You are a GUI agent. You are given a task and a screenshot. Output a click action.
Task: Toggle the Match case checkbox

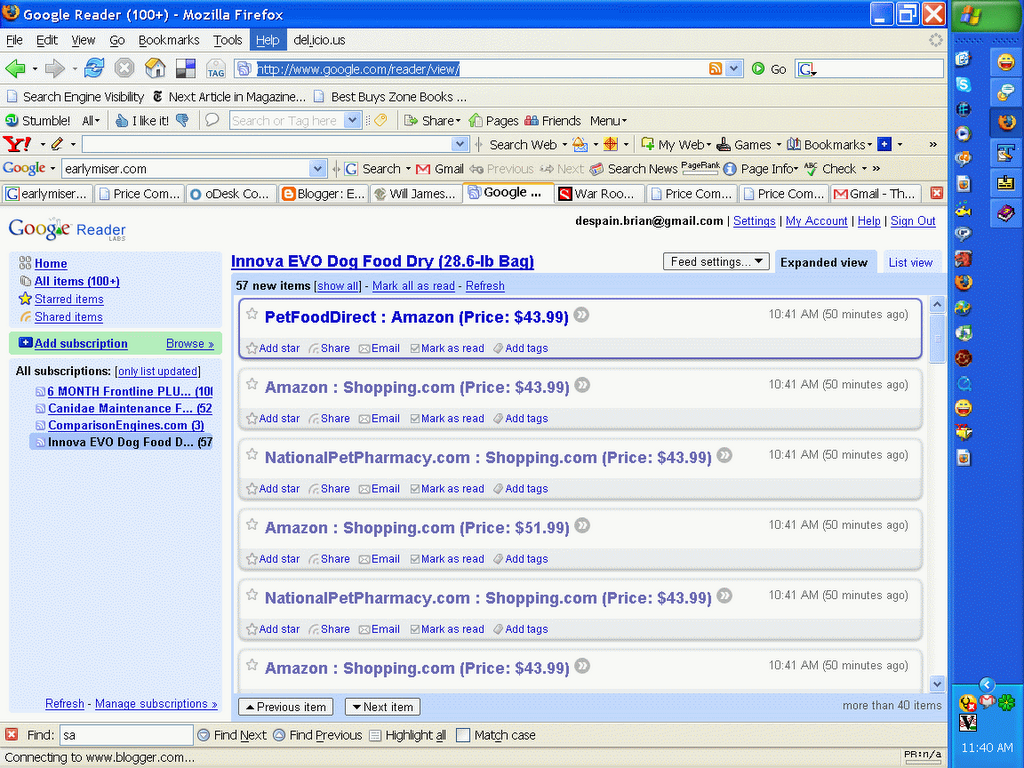click(463, 735)
